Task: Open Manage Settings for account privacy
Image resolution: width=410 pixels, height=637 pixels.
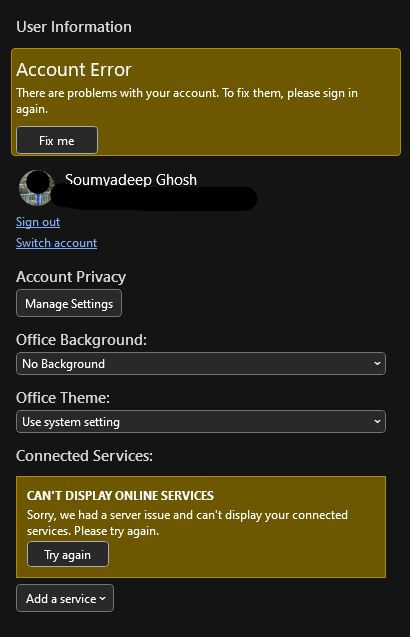Action: [69, 303]
